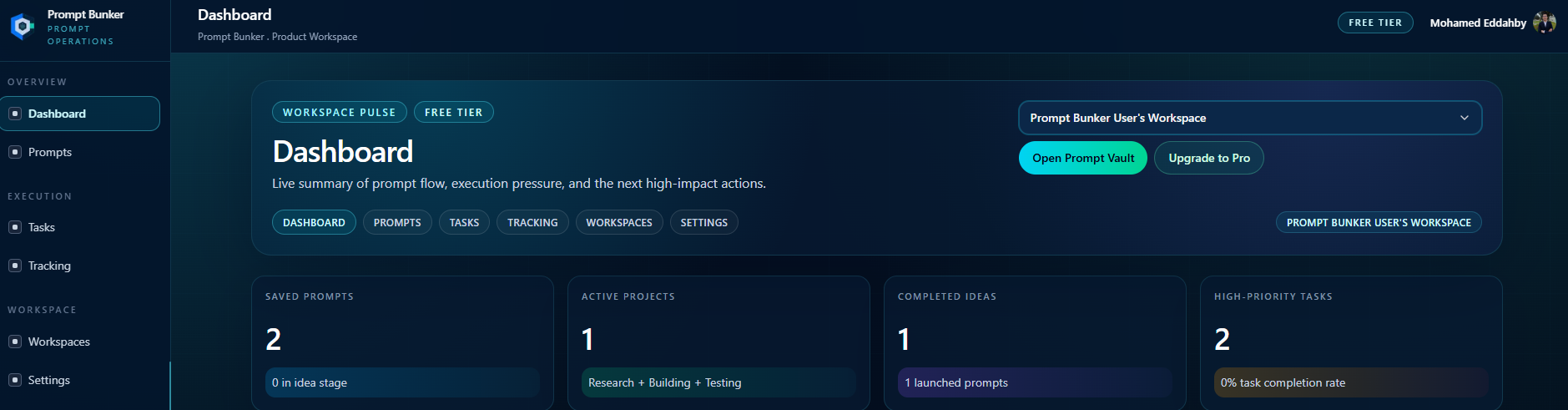The height and width of the screenshot is (410, 1568).
Task: Click '0% task completion rate' text
Action: click(1283, 382)
